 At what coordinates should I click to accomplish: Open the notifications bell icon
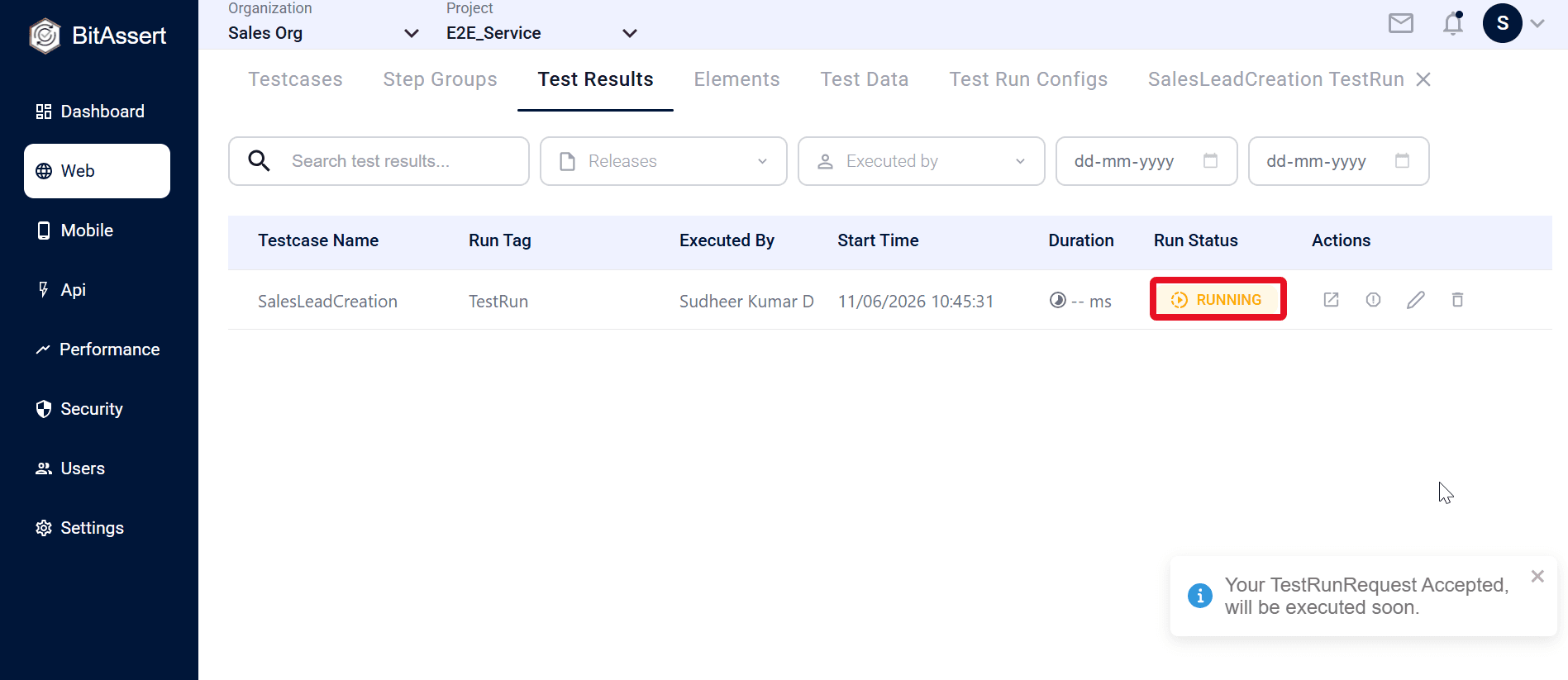click(1453, 23)
